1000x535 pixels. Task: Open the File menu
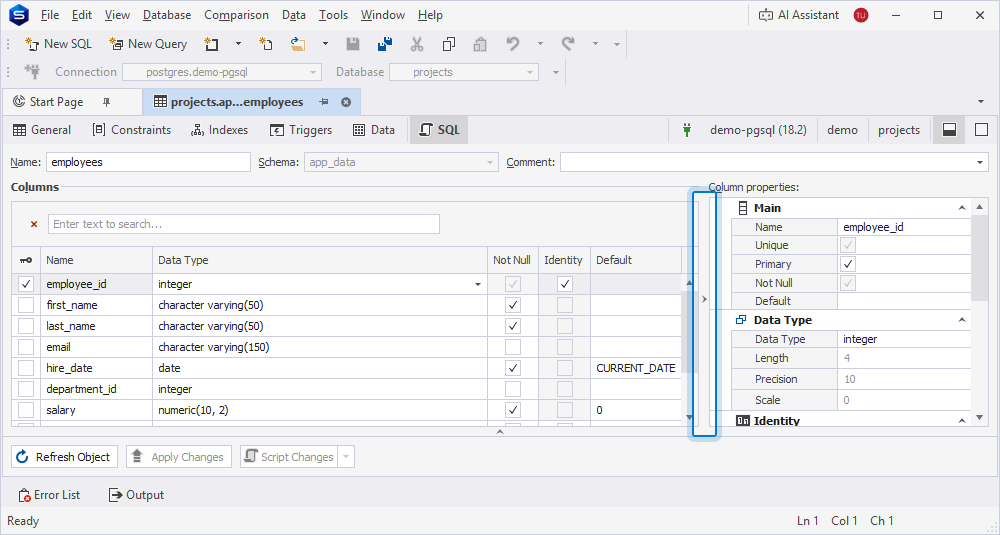click(49, 15)
